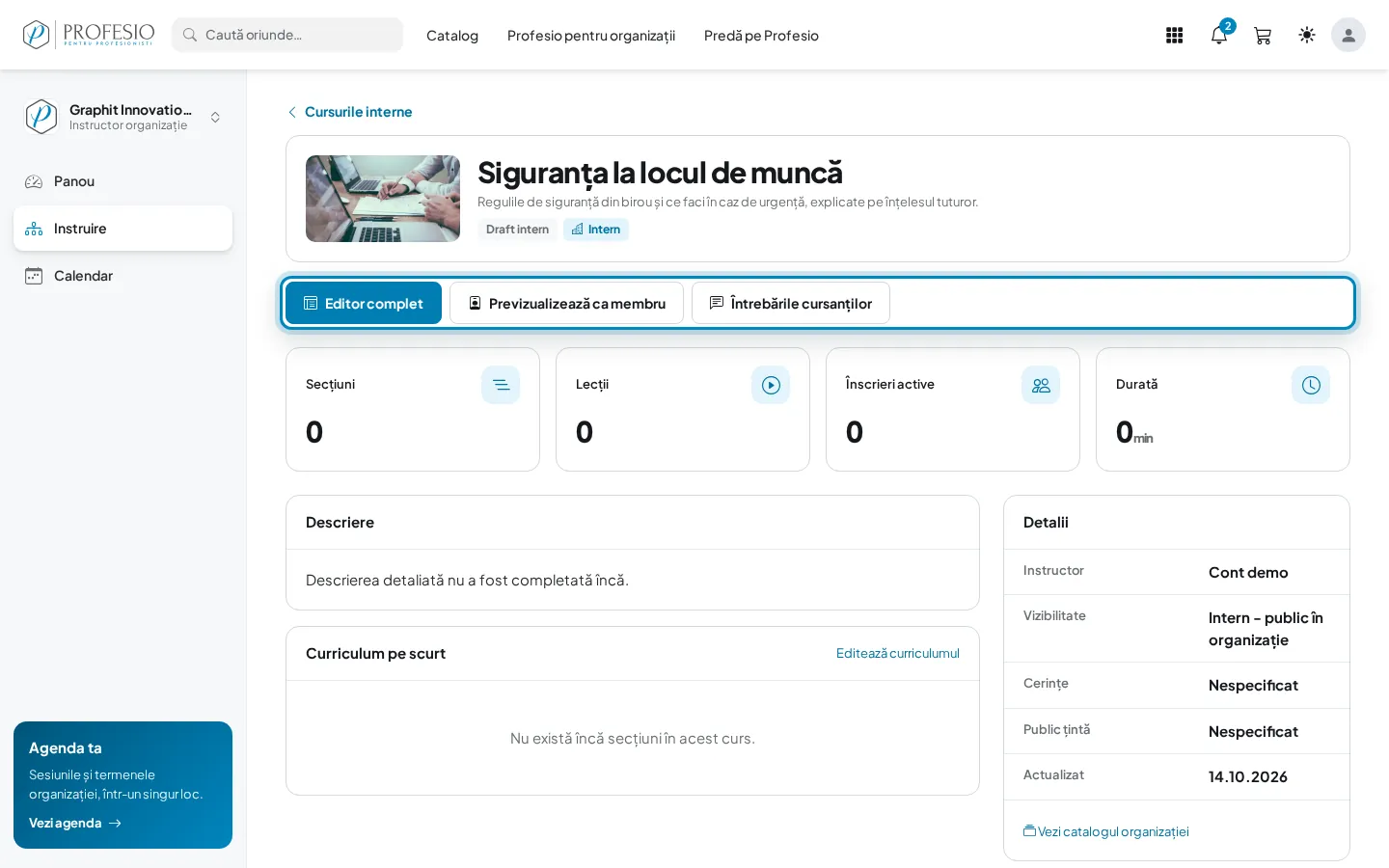Open the apps grid icon
Viewport: 1389px width, 868px height.
(1174, 36)
